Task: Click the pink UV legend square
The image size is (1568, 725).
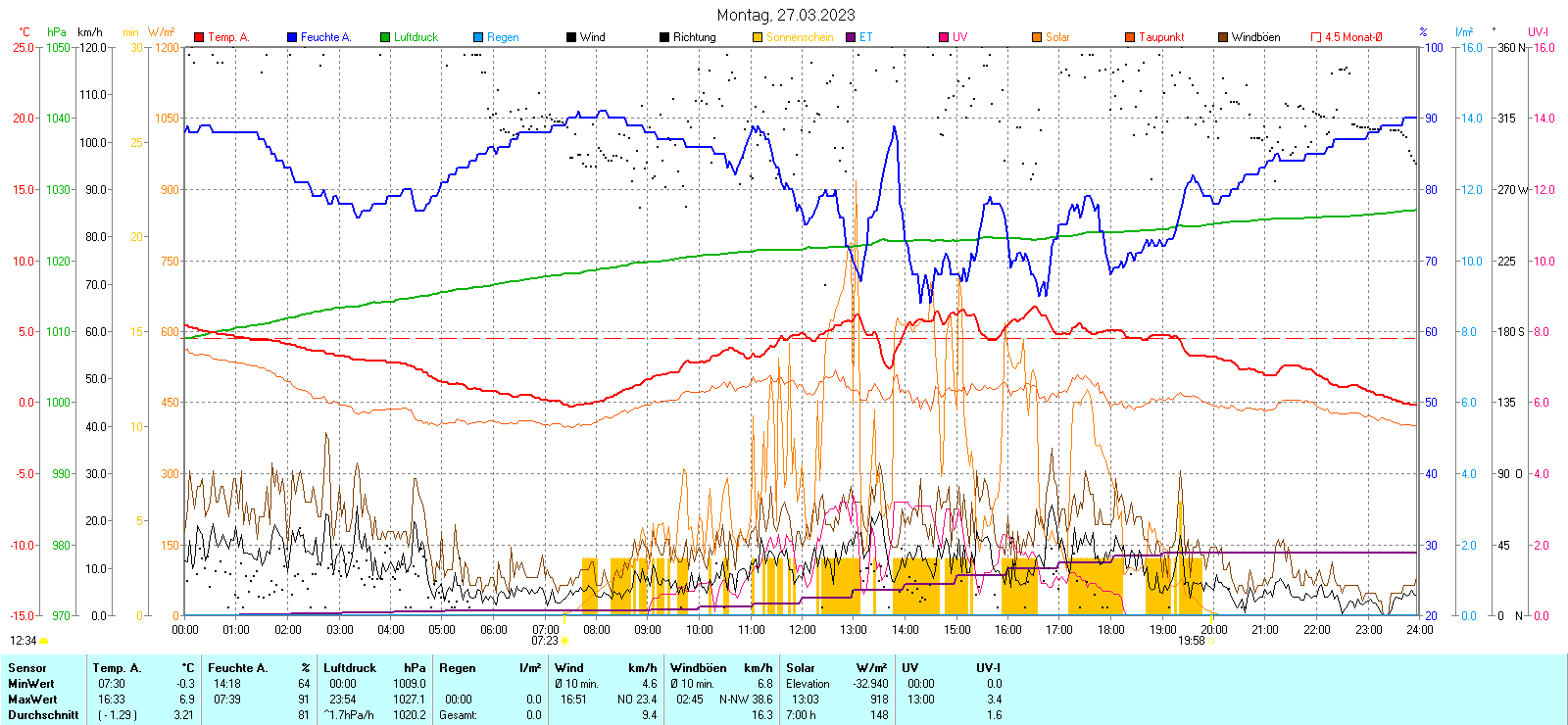Action: click(944, 37)
